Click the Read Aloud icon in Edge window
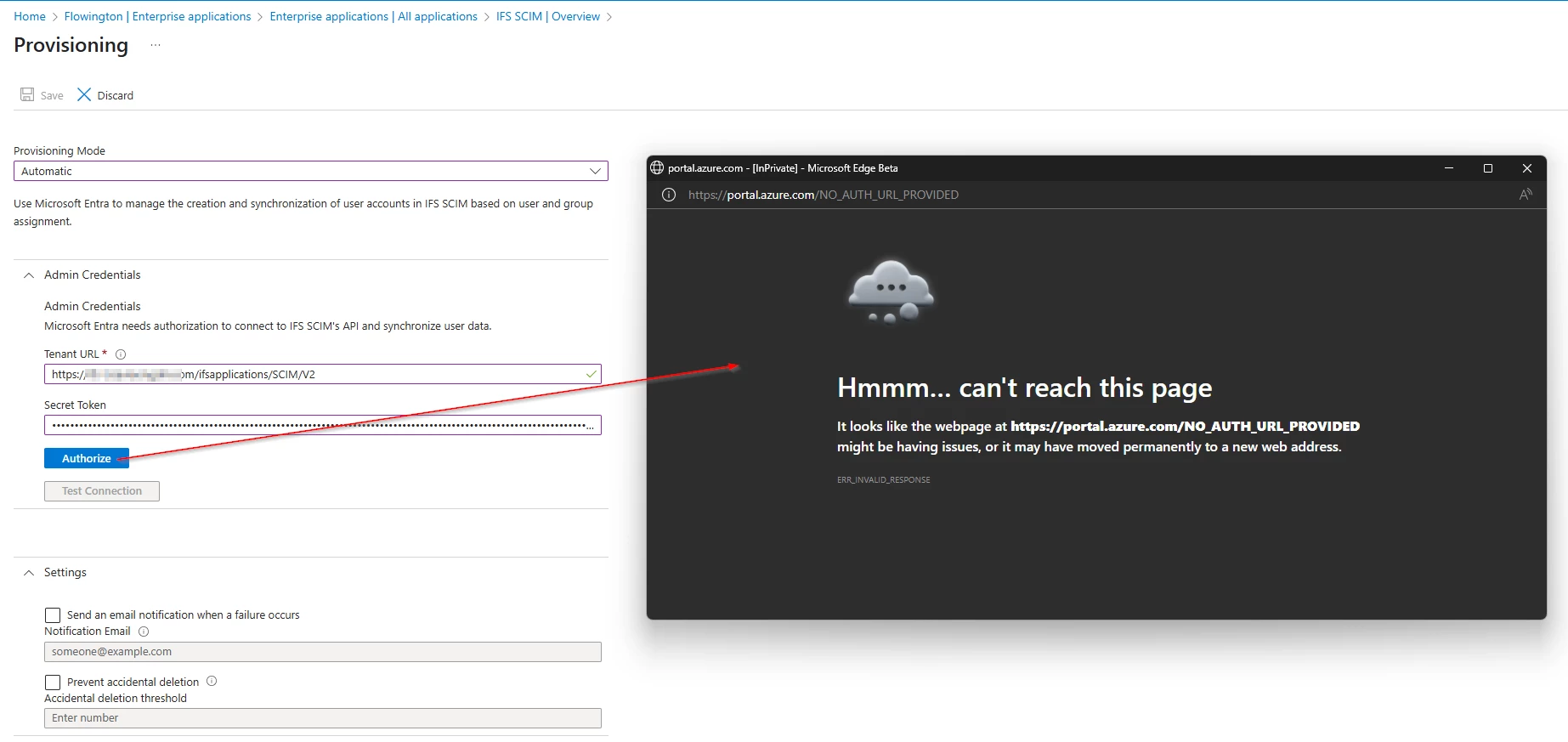 point(1526,195)
